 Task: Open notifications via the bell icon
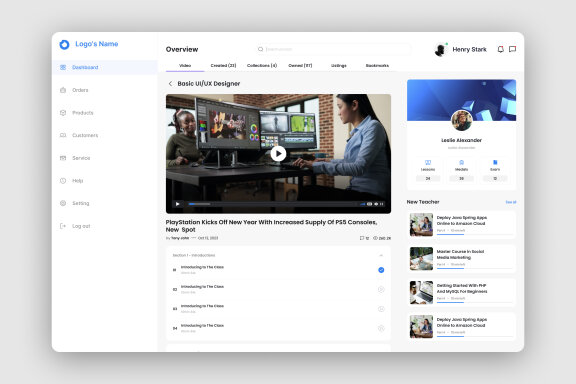pyautogui.click(x=500, y=49)
